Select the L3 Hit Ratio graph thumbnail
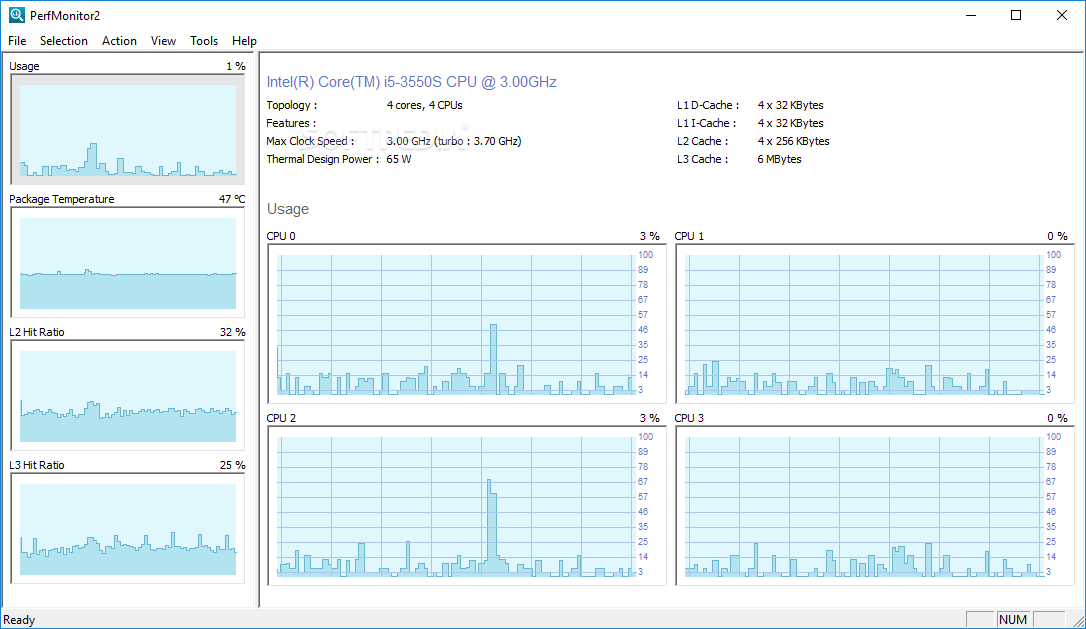 pyautogui.click(x=128, y=529)
